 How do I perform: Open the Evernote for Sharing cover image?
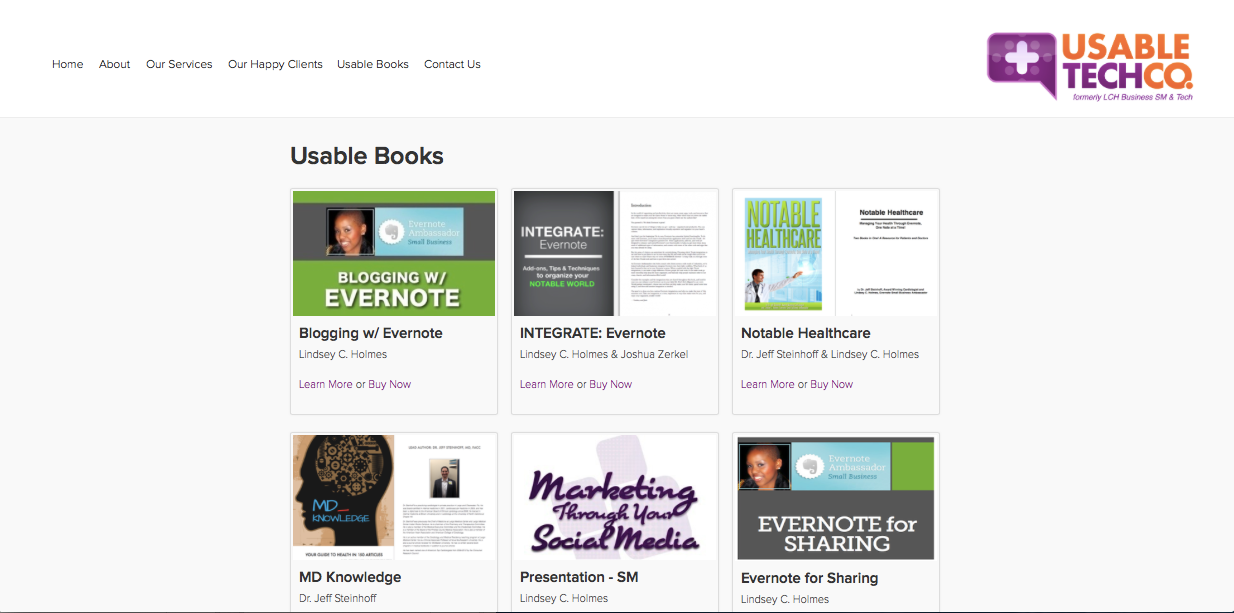(x=836, y=498)
